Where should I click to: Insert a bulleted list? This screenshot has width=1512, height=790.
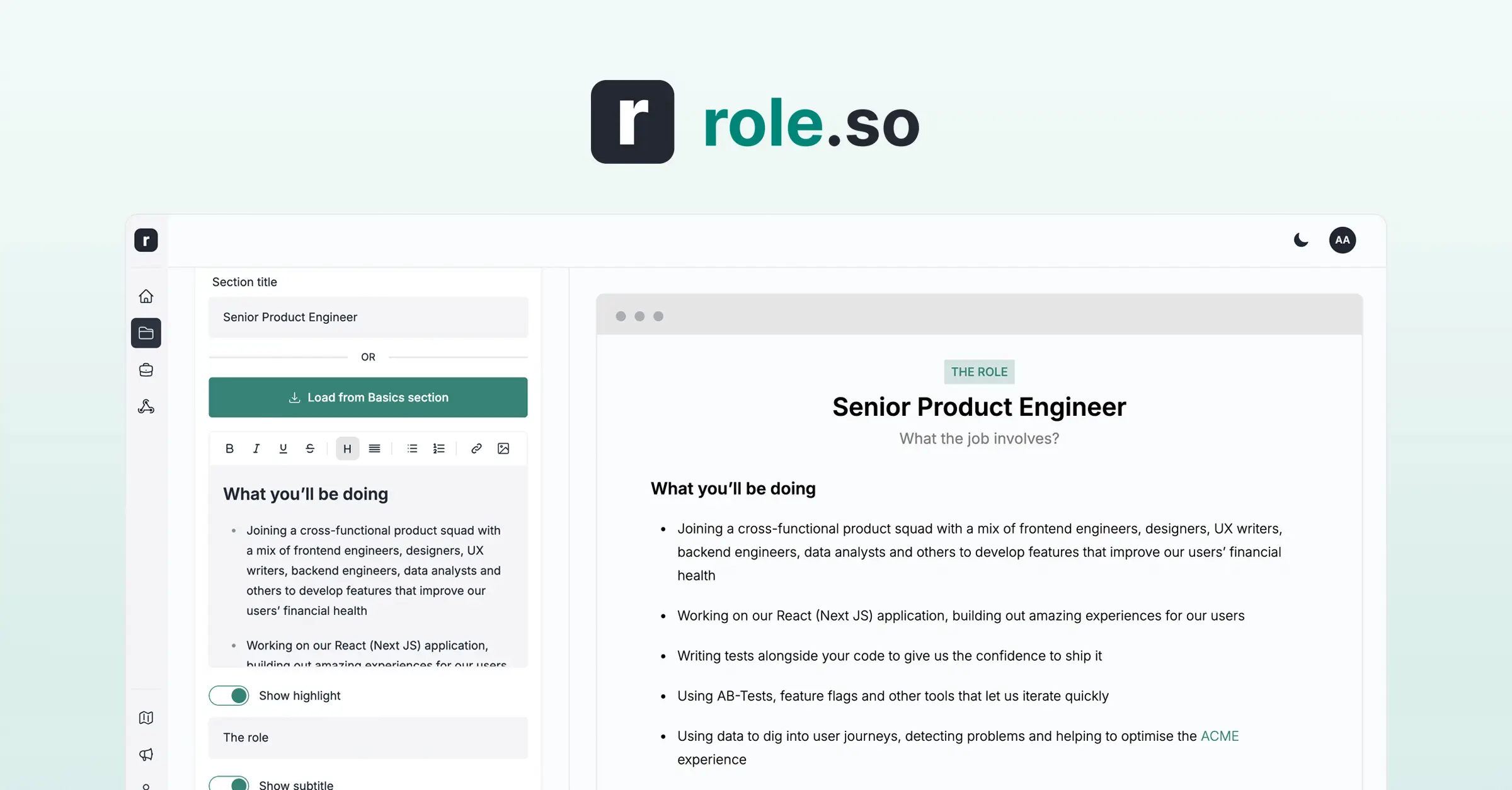coord(412,449)
